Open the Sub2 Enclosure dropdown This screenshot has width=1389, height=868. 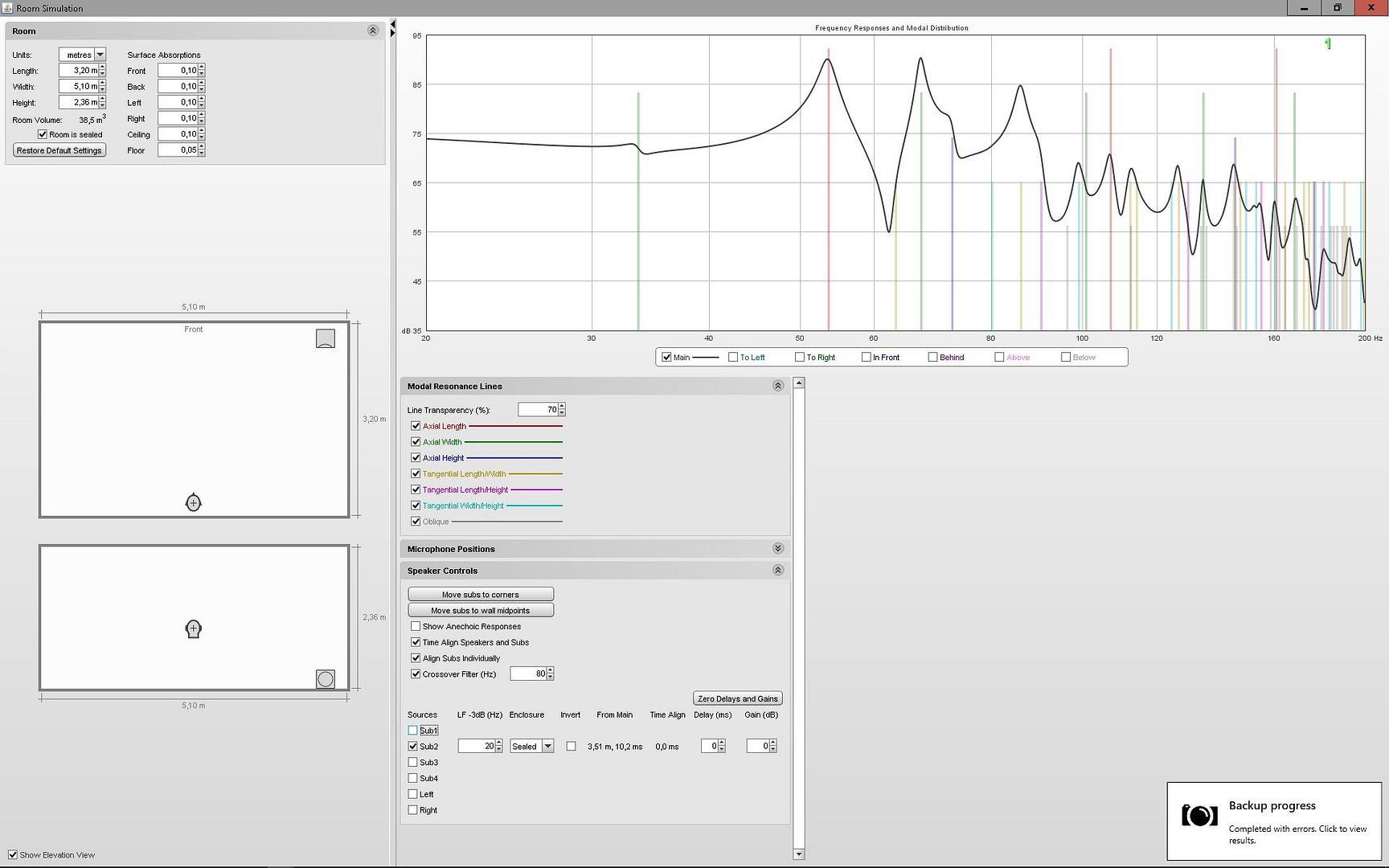(547, 747)
